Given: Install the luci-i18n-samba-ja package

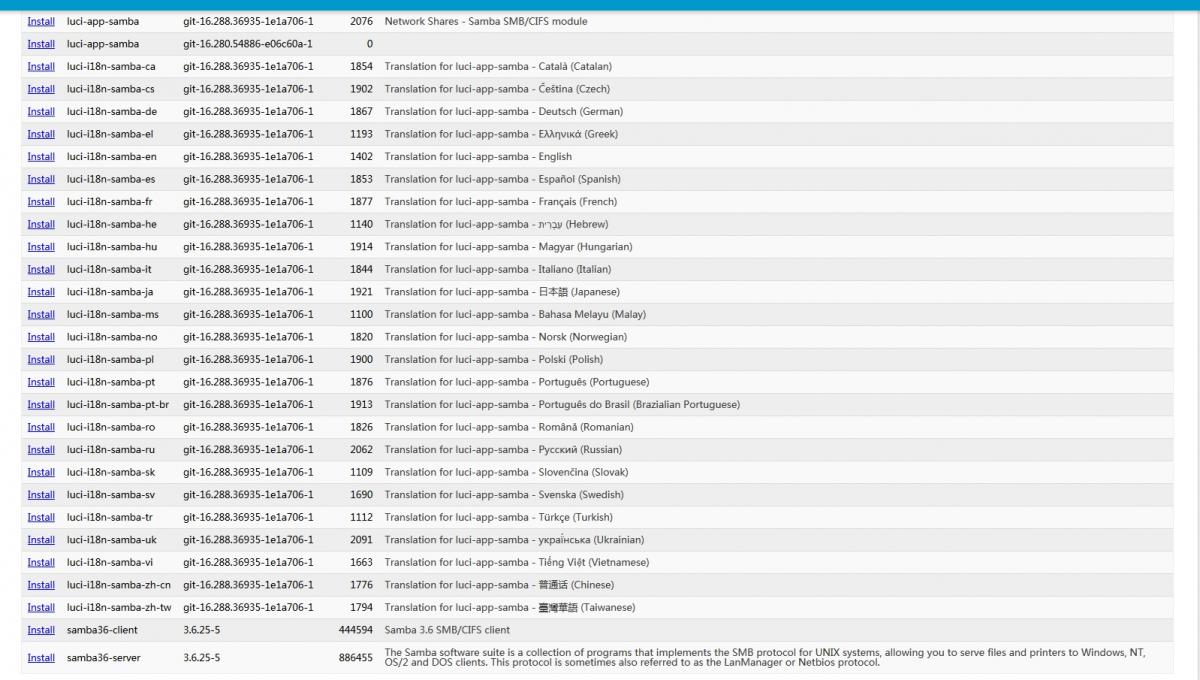Looking at the screenshot, I should pos(41,292).
